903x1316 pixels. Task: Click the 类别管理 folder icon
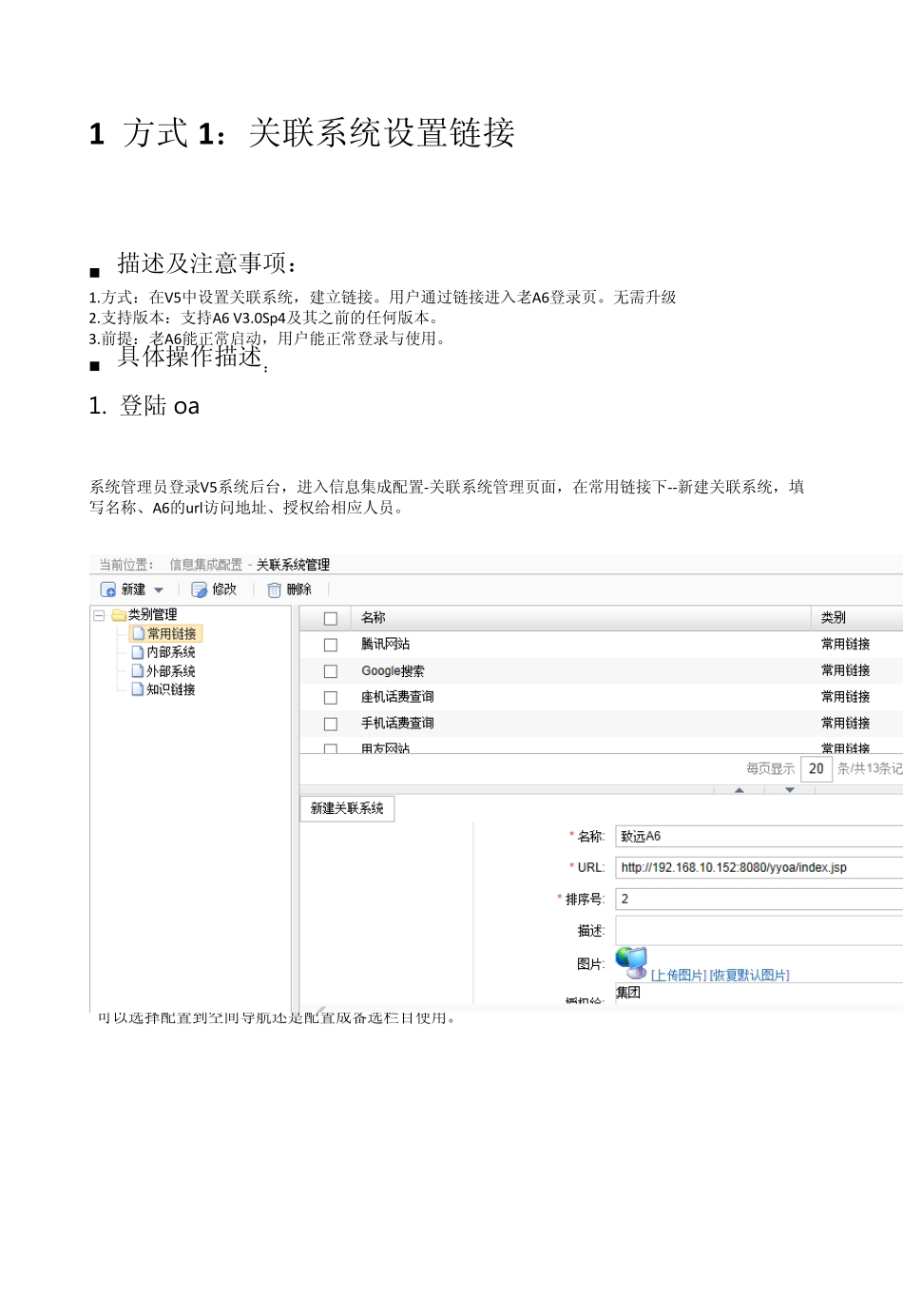click(x=119, y=615)
